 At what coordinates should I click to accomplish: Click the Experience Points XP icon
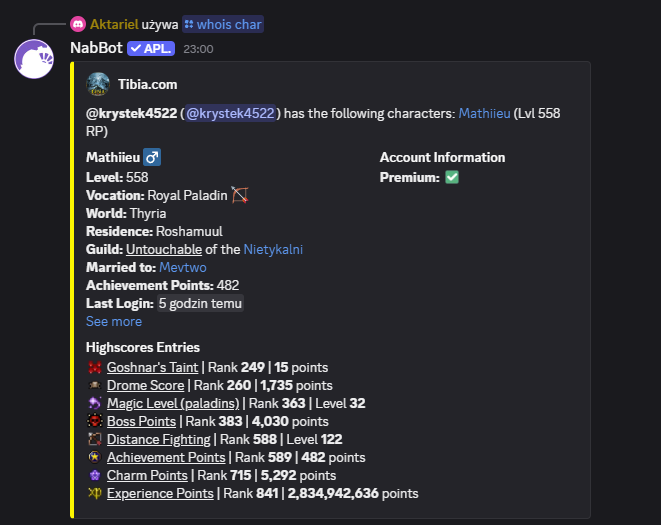click(95, 493)
